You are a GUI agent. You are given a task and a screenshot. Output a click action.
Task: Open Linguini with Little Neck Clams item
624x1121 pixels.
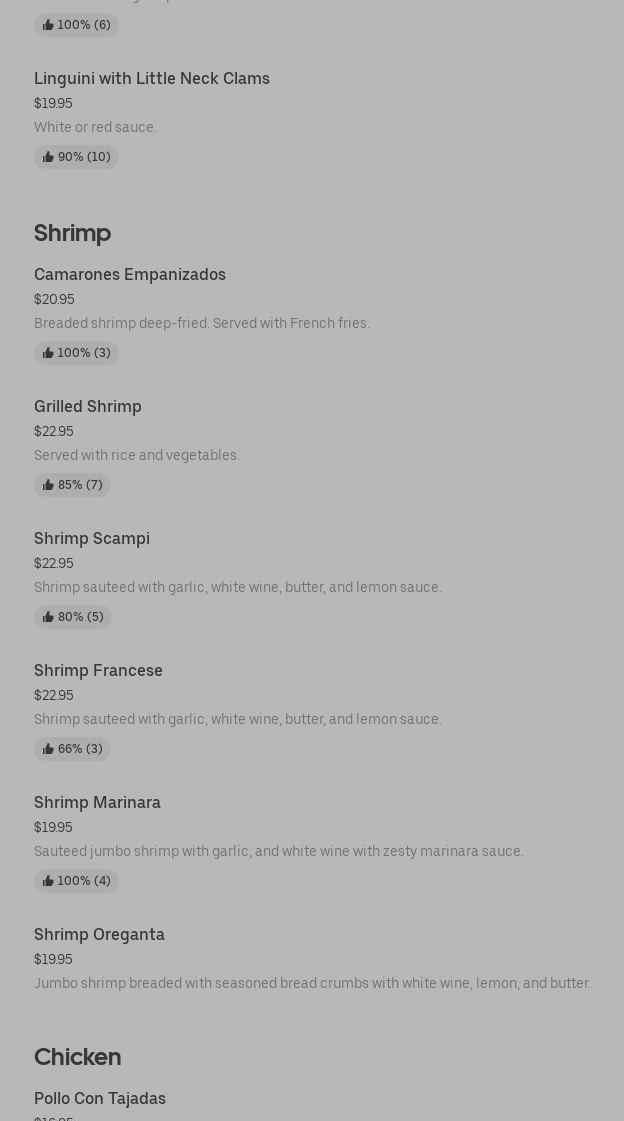(152, 78)
